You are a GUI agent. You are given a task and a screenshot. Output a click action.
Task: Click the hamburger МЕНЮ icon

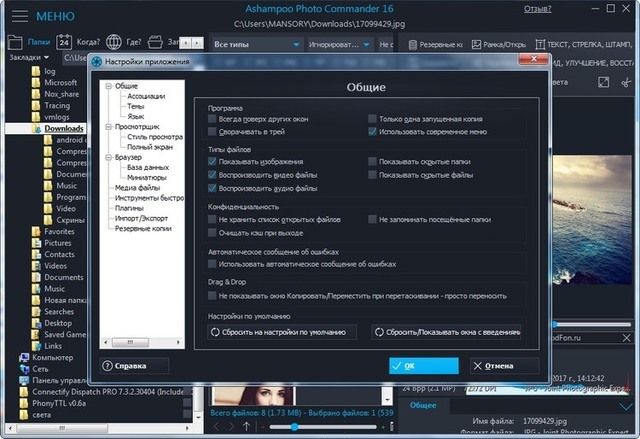point(16,16)
